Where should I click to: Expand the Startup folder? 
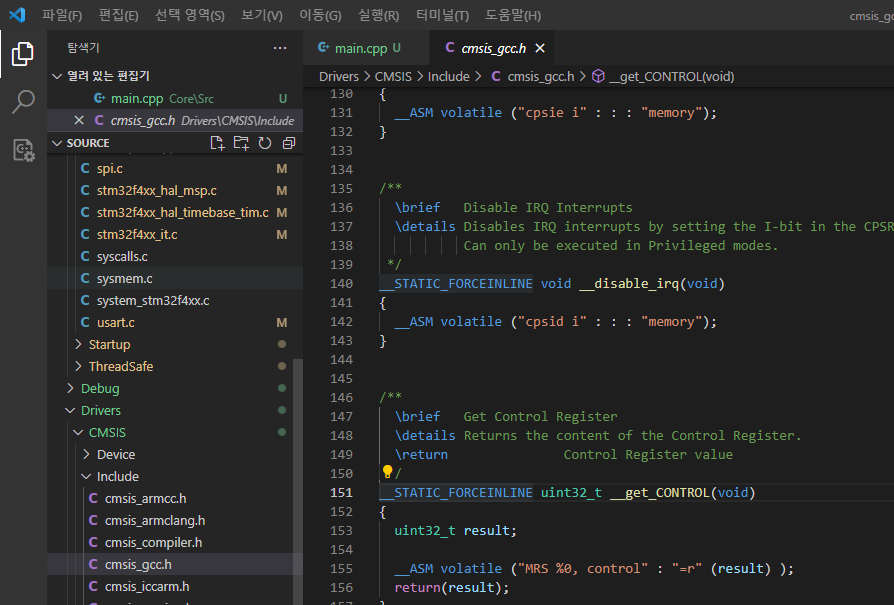(x=109, y=344)
